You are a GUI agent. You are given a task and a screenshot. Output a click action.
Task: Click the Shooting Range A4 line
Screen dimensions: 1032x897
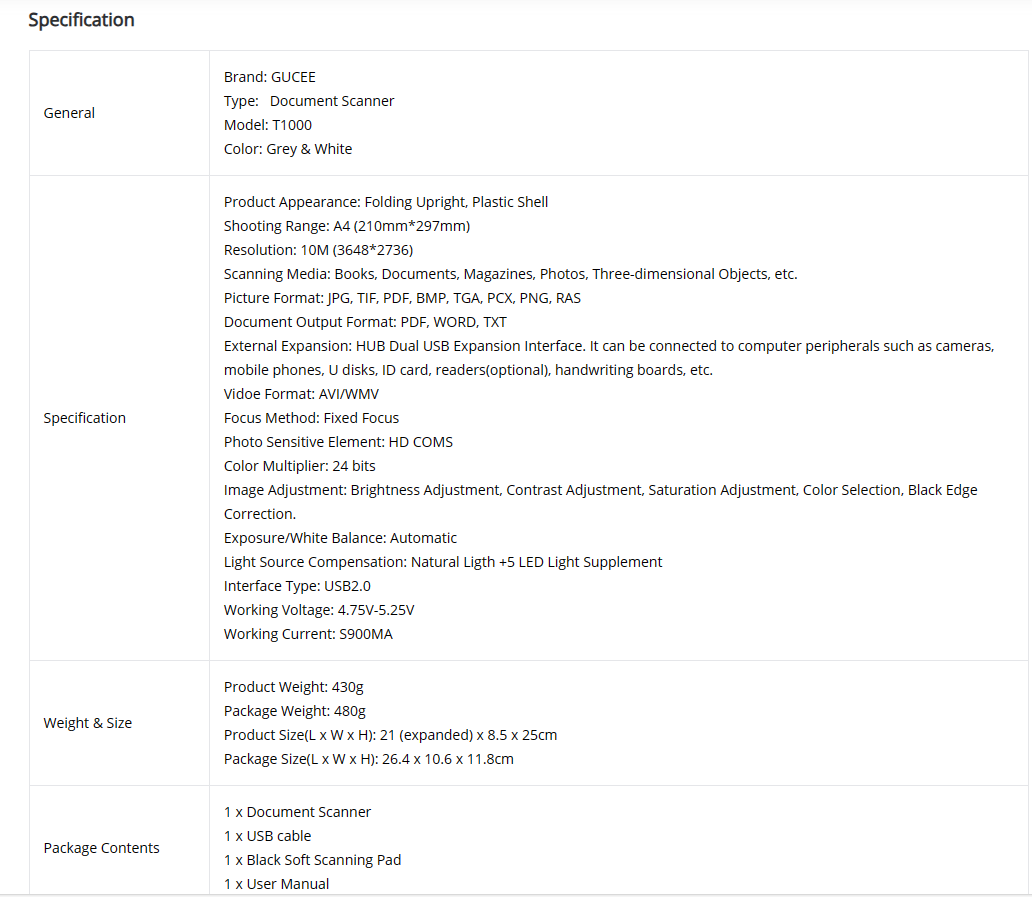tap(346, 226)
